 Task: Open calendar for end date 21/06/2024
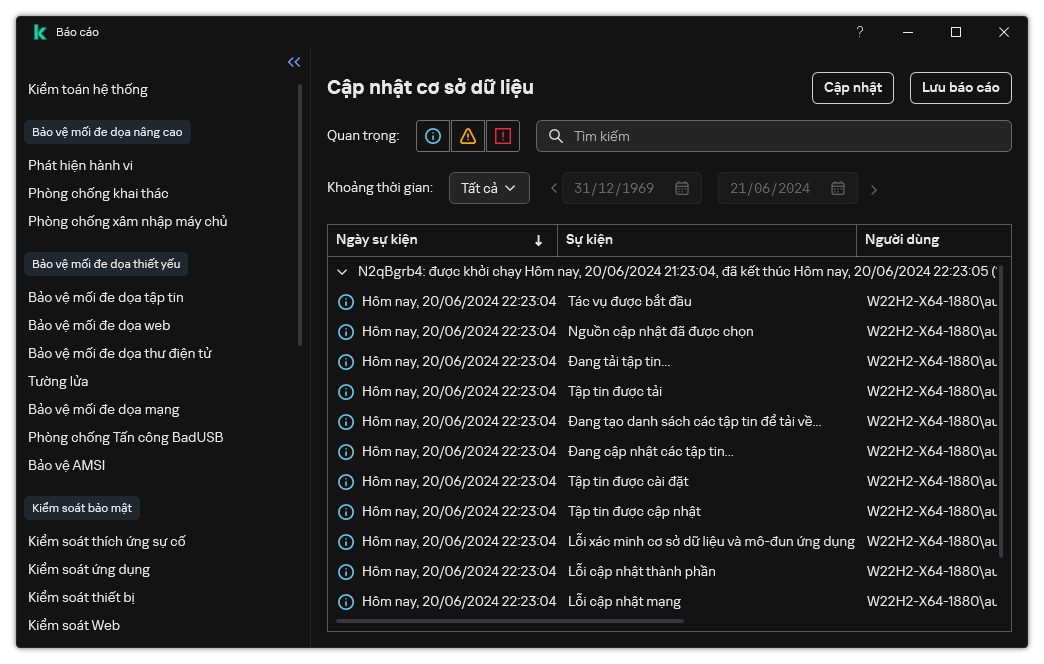tap(838, 189)
